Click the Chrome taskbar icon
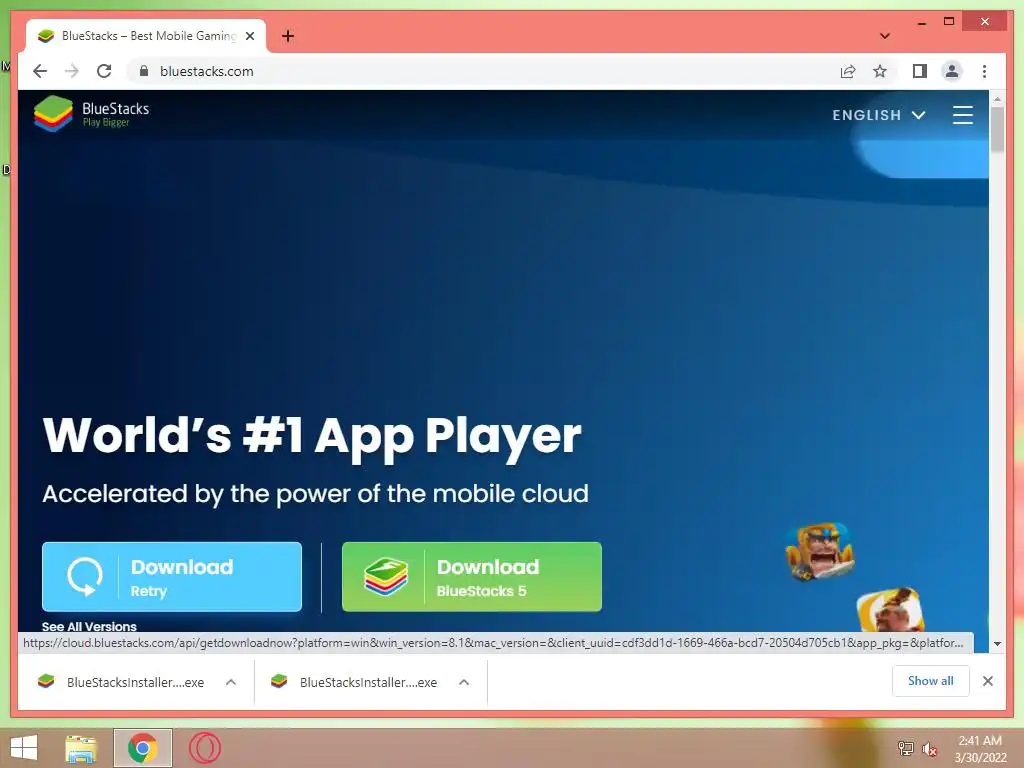The height and width of the screenshot is (768, 1024). [142, 748]
